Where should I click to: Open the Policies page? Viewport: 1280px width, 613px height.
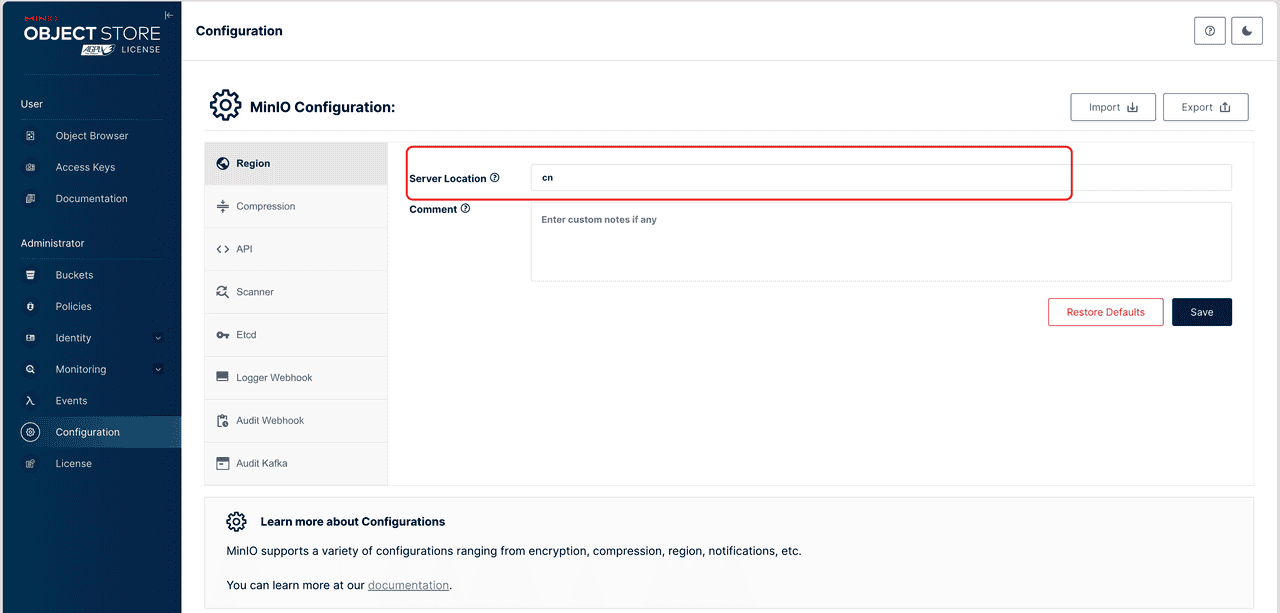(x=73, y=306)
